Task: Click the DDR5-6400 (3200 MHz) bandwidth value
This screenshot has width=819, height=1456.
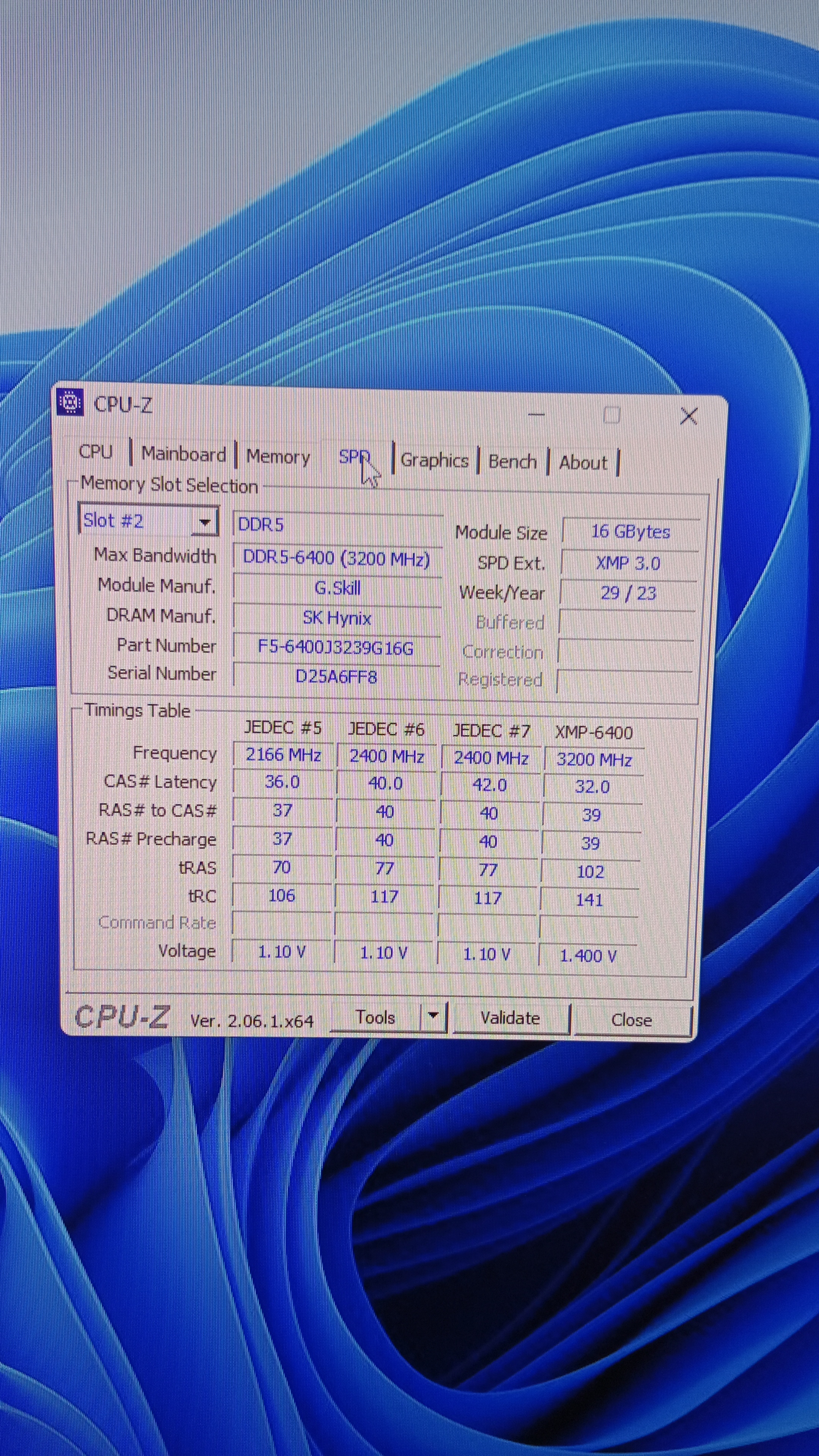Action: (x=337, y=559)
